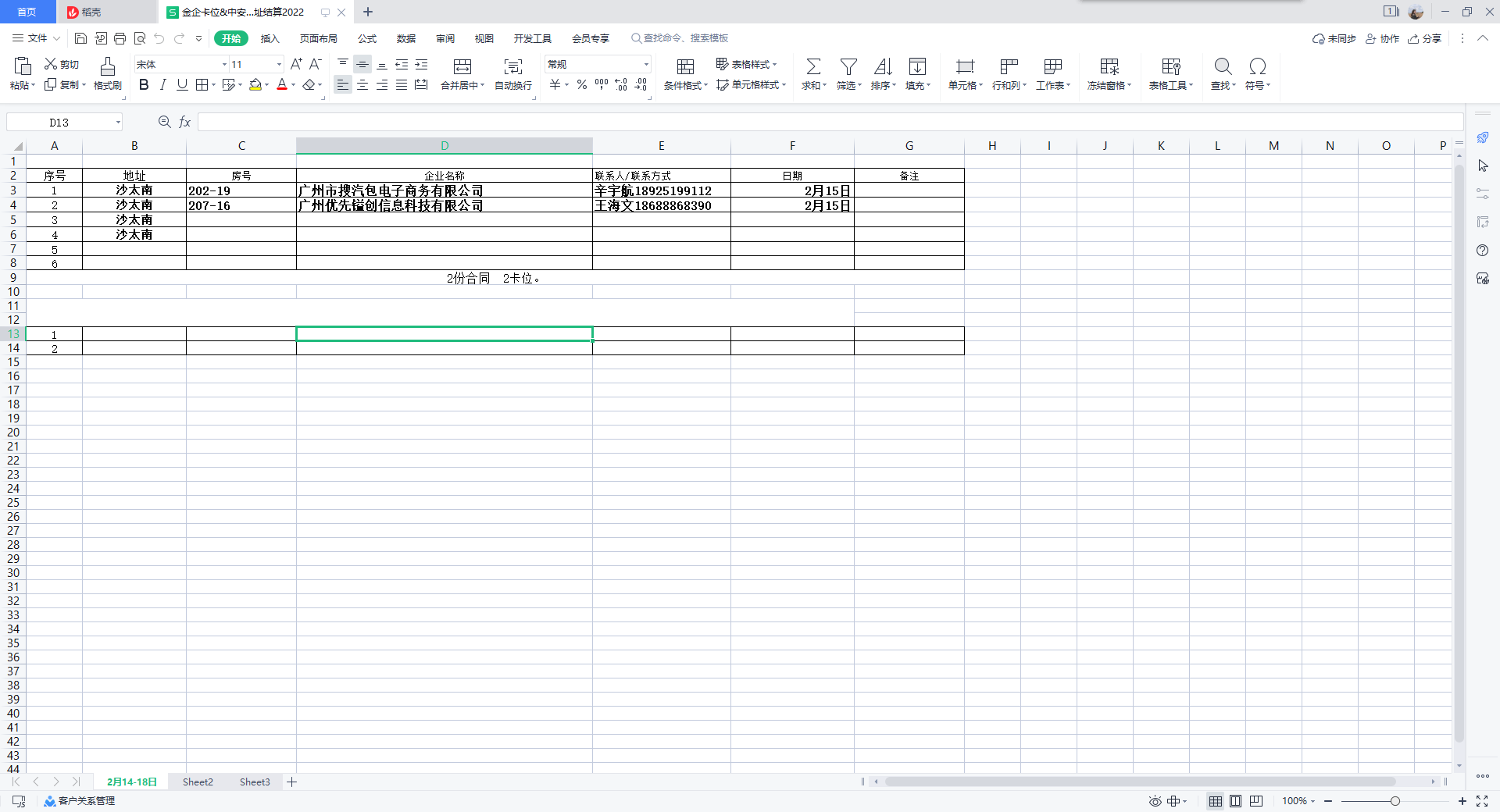Click the percent style icon
The width and height of the screenshot is (1500, 812).
tap(581, 85)
